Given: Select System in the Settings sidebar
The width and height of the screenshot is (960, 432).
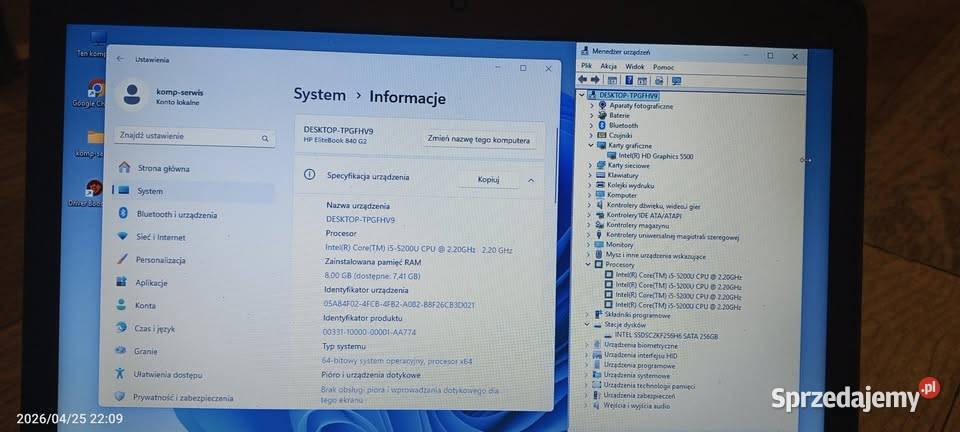Looking at the screenshot, I should coord(193,191).
